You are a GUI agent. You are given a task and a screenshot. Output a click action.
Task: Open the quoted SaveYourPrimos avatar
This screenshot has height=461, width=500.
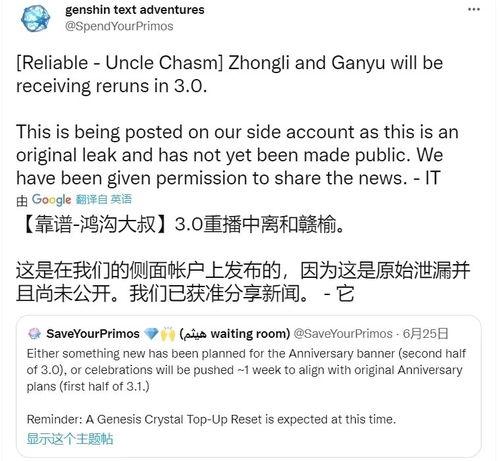(34, 334)
